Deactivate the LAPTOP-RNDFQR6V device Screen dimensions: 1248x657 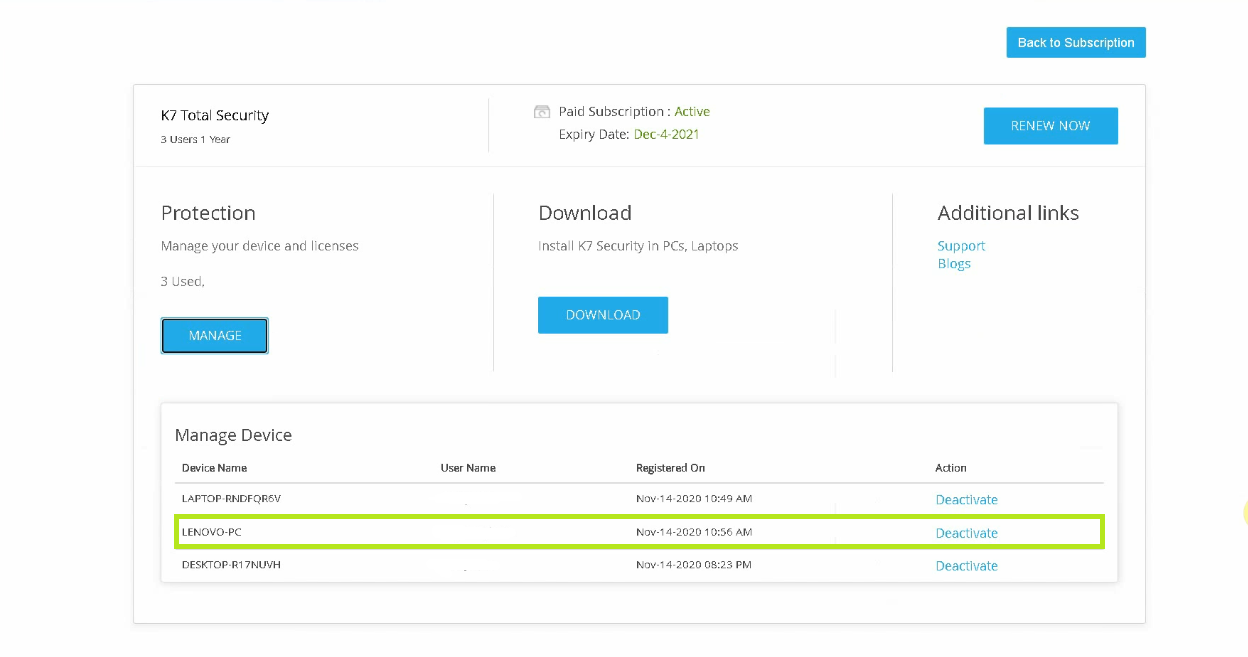pos(966,500)
